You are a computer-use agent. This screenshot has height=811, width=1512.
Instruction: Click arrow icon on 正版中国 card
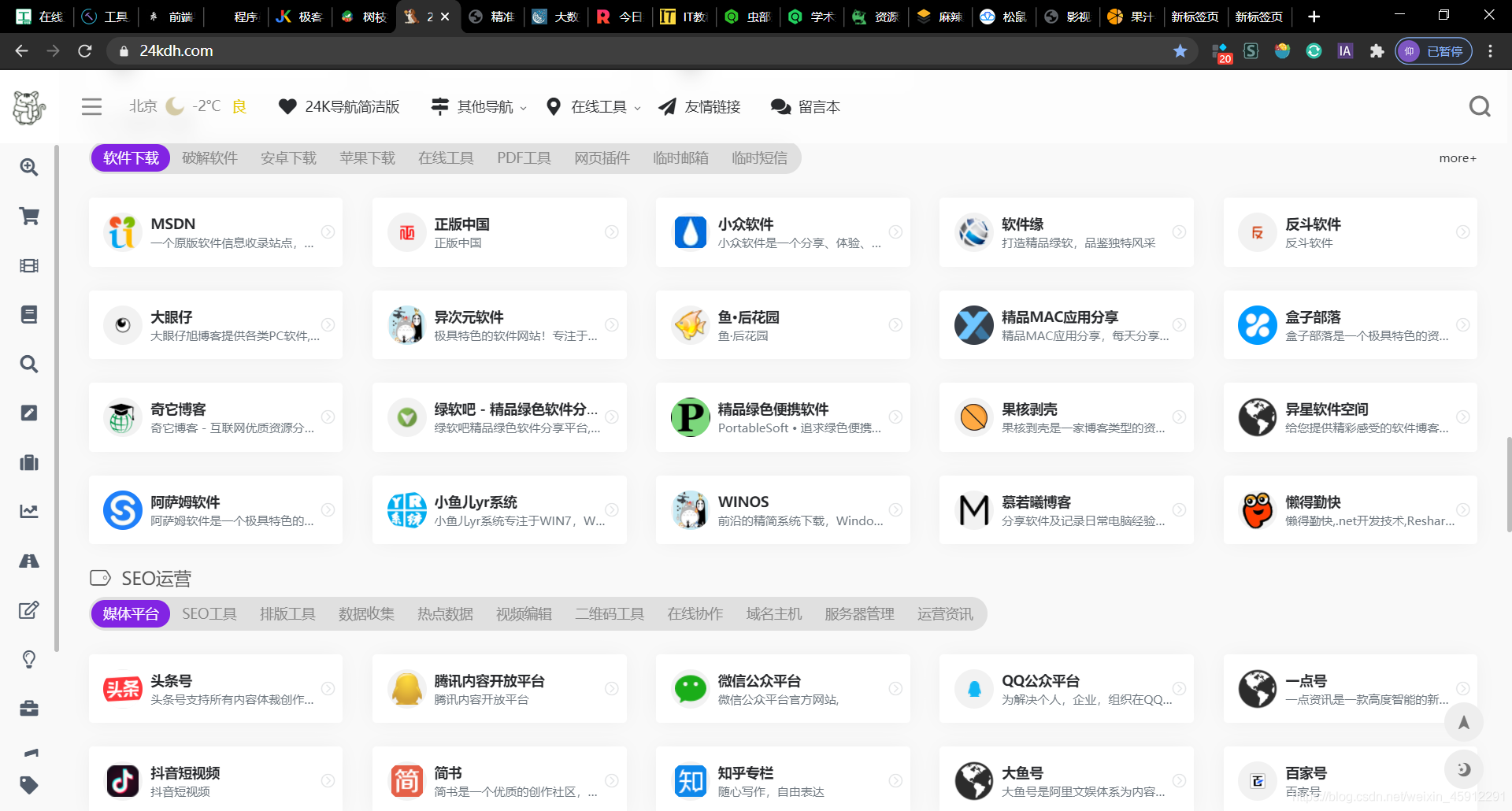612,232
